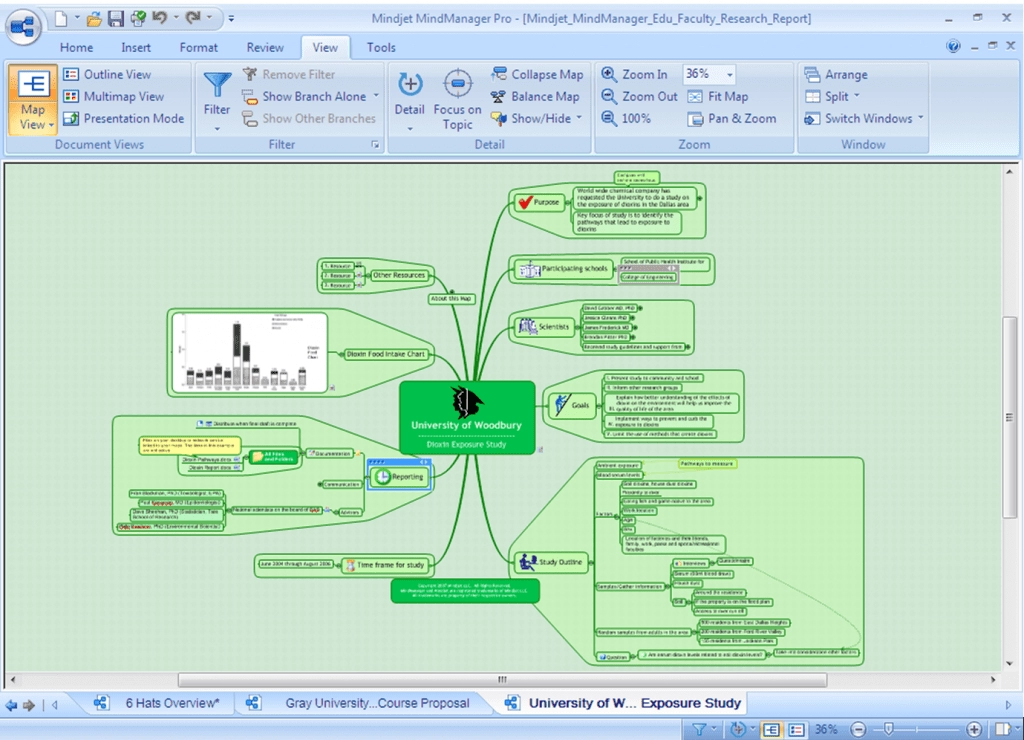Open the Customize Quick Access Toolbar dropdown

pos(231,19)
